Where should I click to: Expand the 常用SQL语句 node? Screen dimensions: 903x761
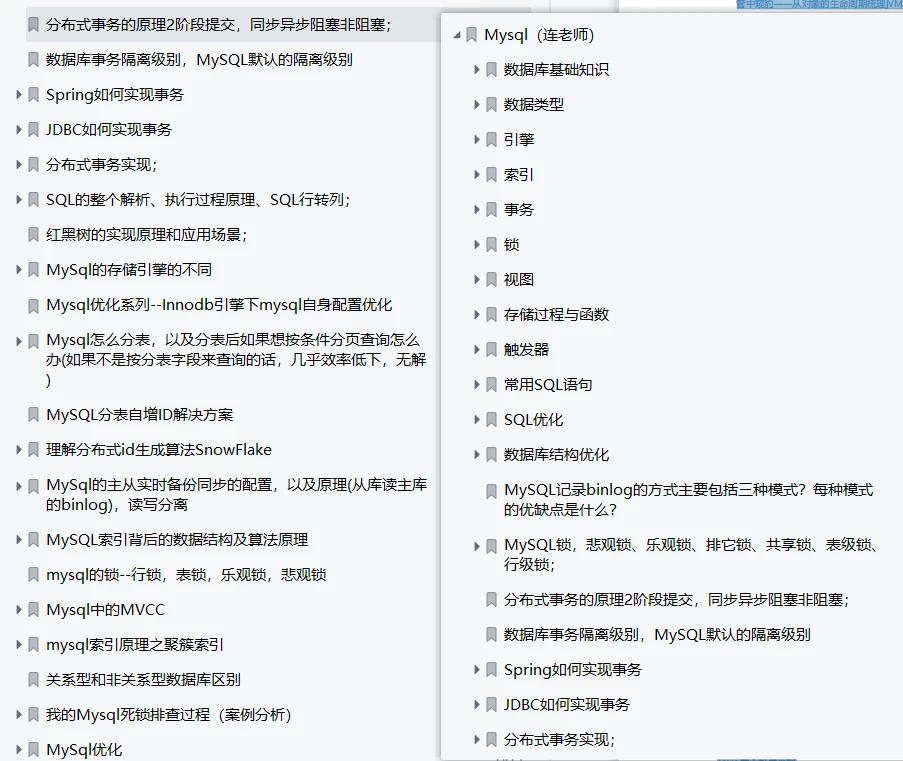pyautogui.click(x=477, y=385)
